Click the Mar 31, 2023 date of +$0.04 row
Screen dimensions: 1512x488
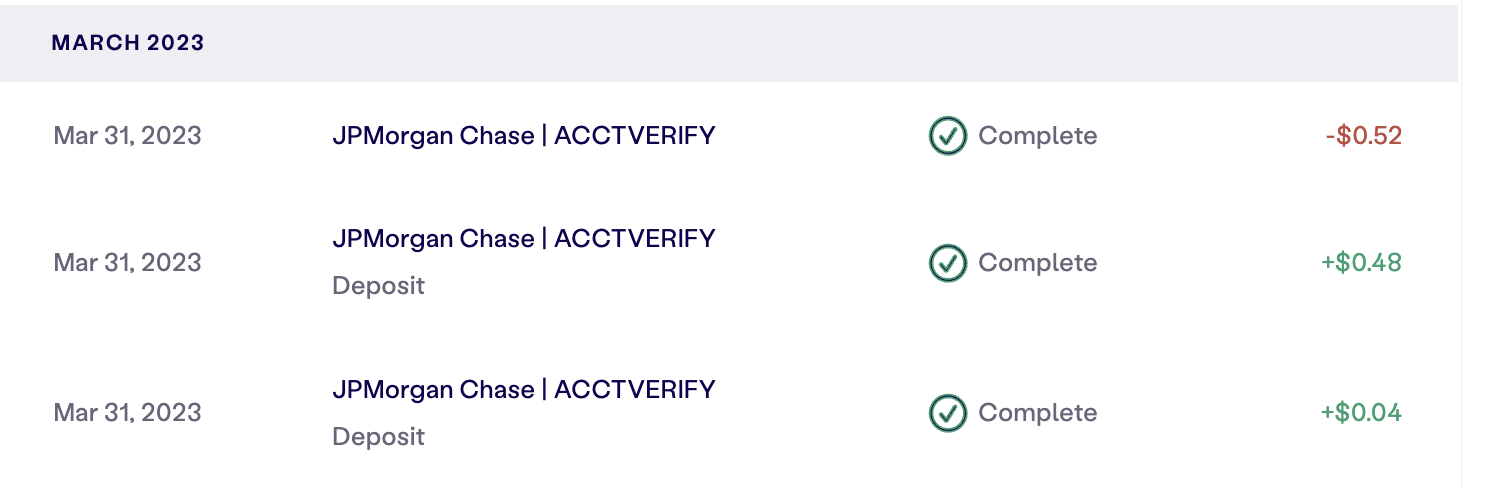[x=128, y=413]
